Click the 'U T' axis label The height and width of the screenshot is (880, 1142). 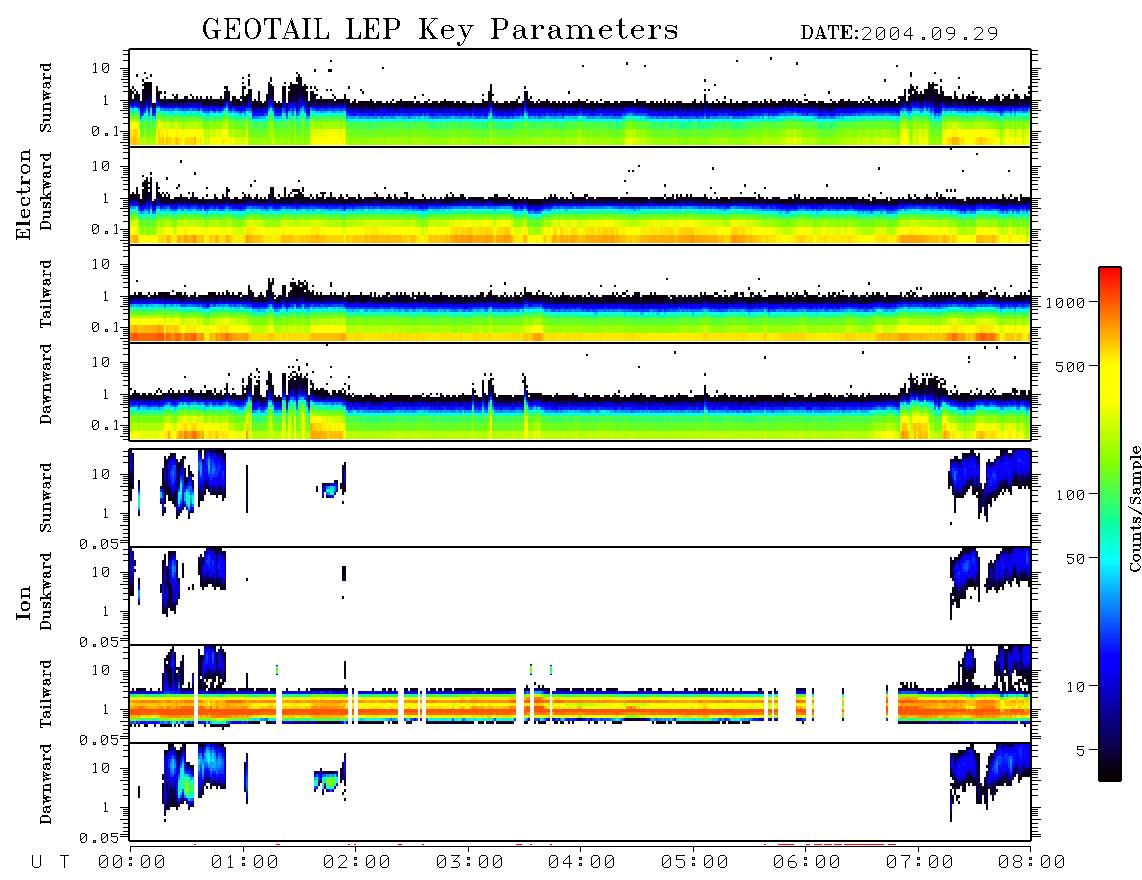click(x=50, y=863)
